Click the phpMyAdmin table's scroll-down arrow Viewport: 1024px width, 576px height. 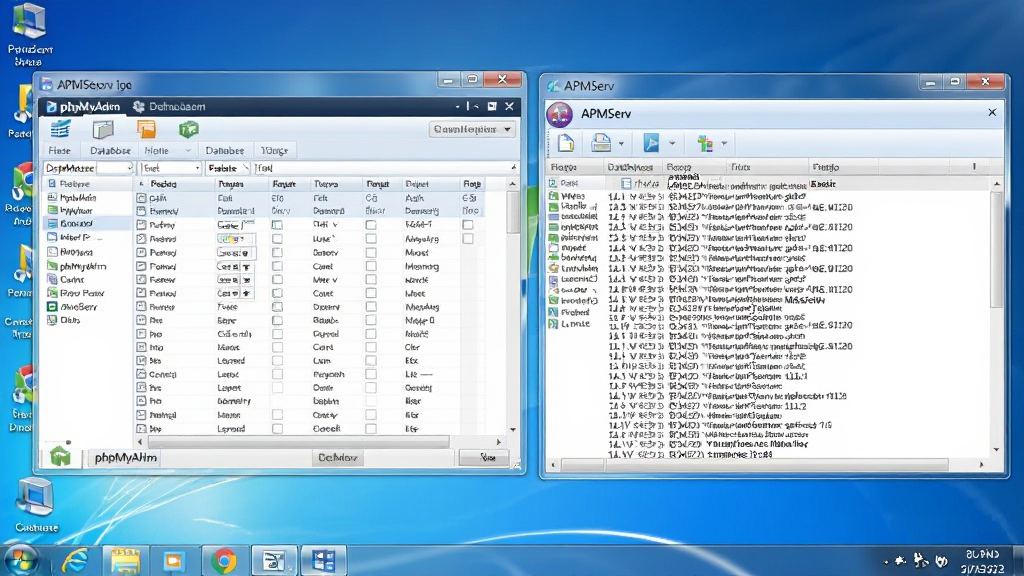click(x=513, y=430)
